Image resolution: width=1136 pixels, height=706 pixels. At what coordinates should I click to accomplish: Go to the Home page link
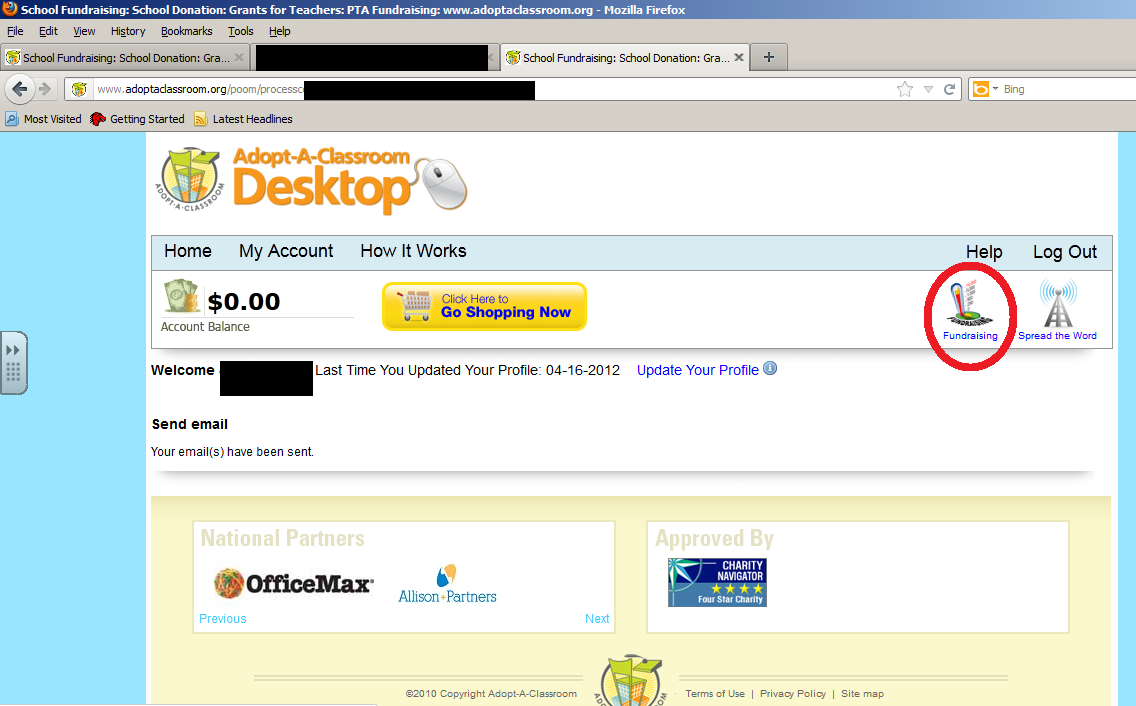pyautogui.click(x=188, y=251)
